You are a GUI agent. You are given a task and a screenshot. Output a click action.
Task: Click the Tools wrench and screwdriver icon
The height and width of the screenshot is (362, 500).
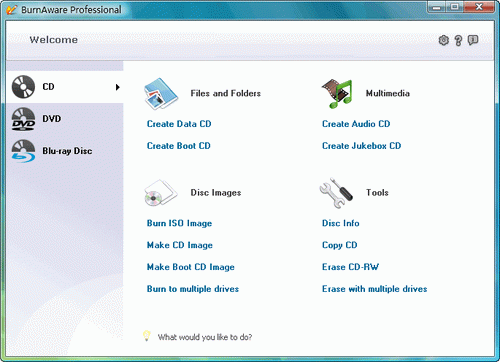[x=336, y=193]
